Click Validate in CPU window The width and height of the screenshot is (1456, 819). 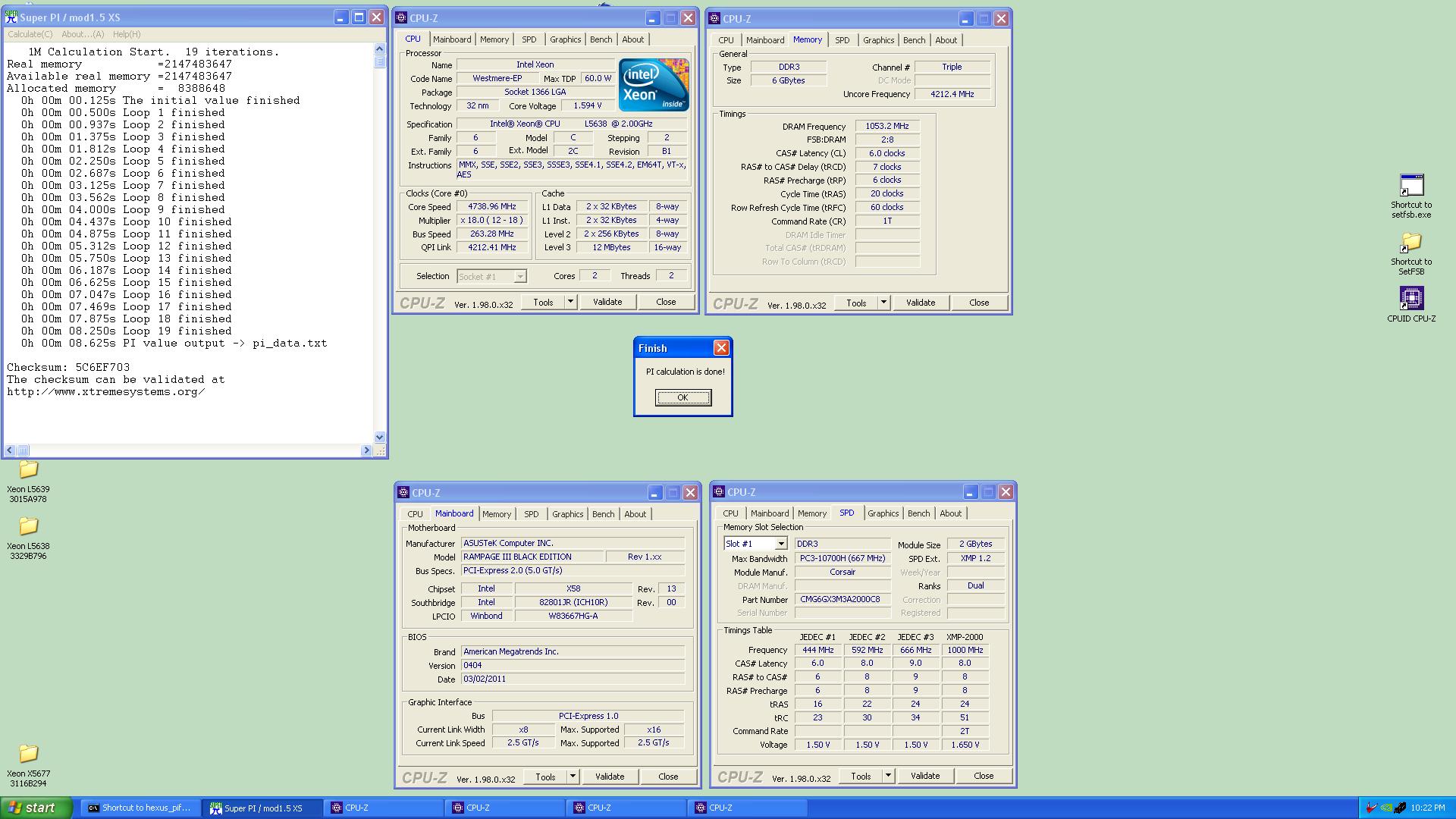coord(607,302)
